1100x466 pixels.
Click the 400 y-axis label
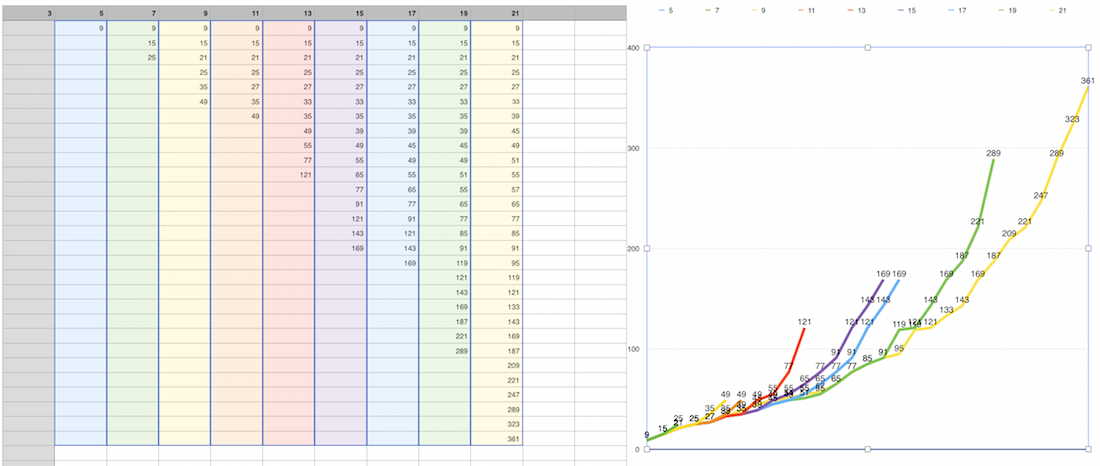(634, 48)
